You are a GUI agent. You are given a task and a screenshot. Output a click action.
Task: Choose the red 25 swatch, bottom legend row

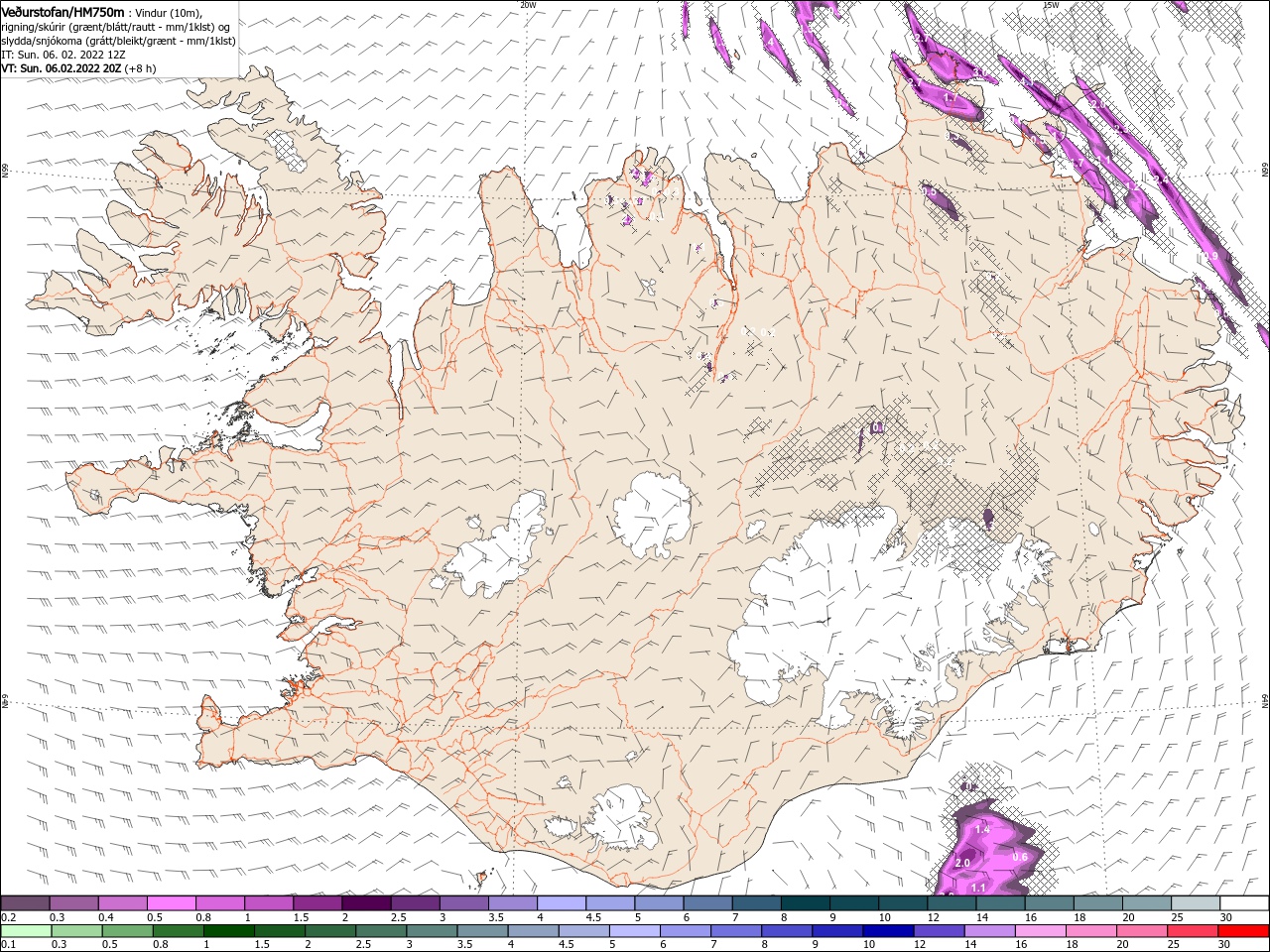[x=1192, y=931]
